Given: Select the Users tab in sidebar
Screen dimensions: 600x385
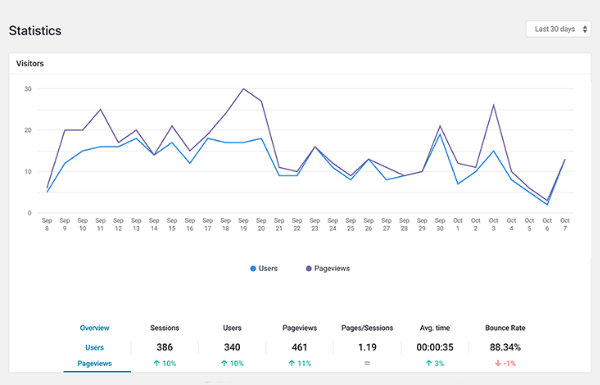Looking at the screenshot, I should [95, 347].
